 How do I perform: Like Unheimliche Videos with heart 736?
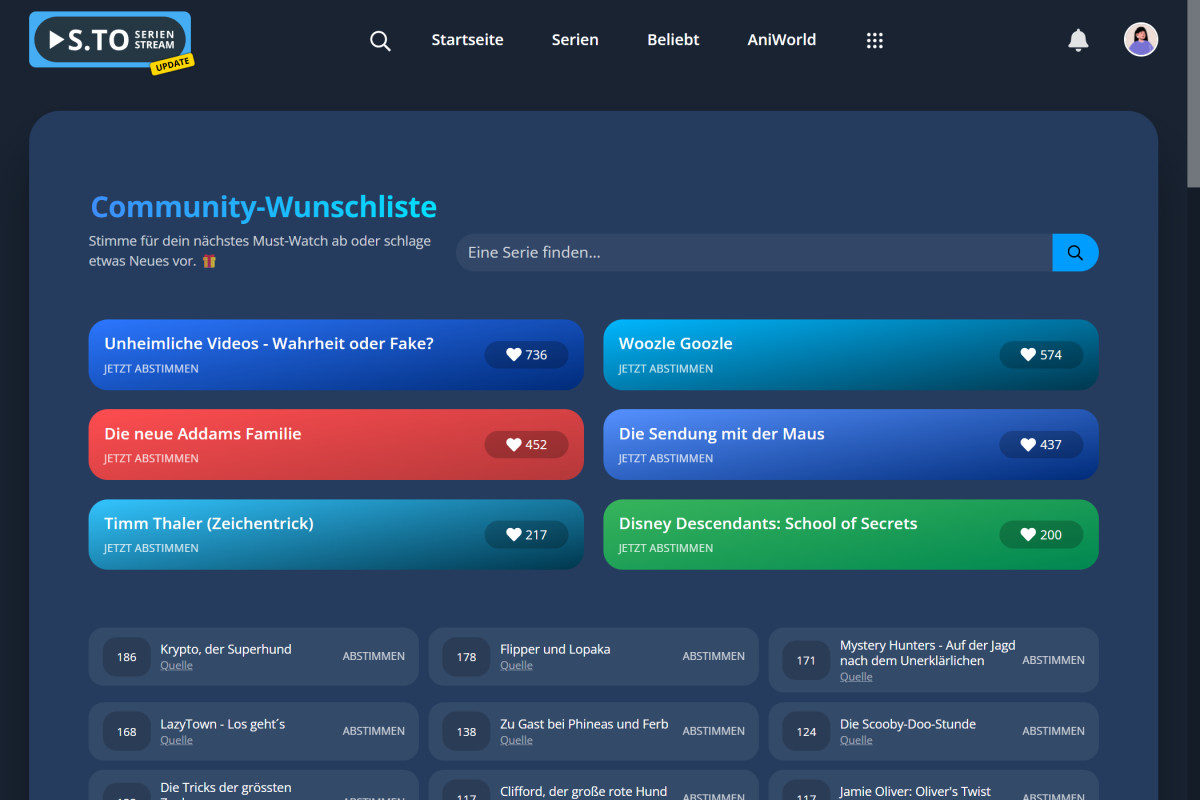pyautogui.click(x=526, y=355)
